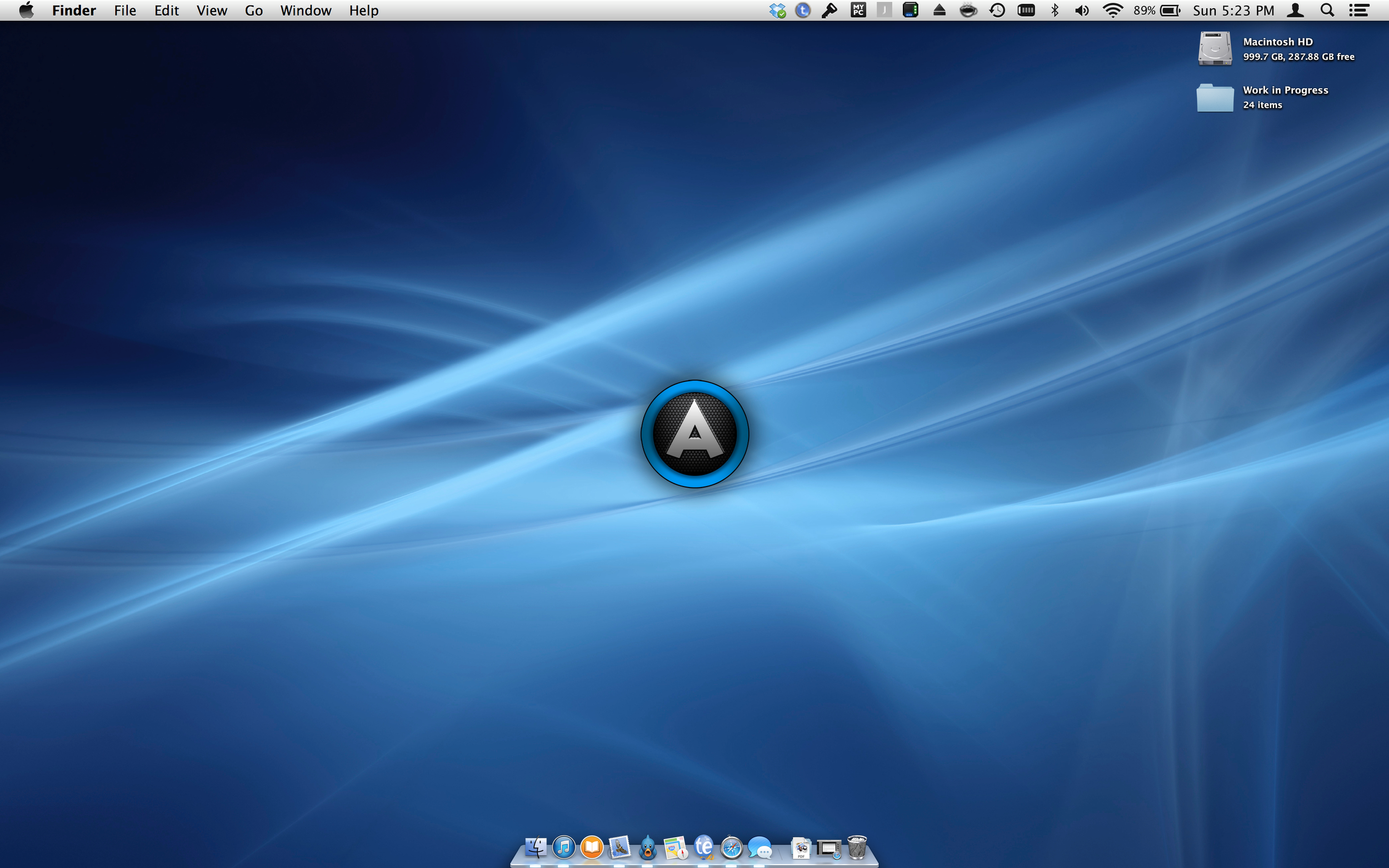Open the Edit menu
Viewport: 1389px width, 868px height.
(x=167, y=11)
